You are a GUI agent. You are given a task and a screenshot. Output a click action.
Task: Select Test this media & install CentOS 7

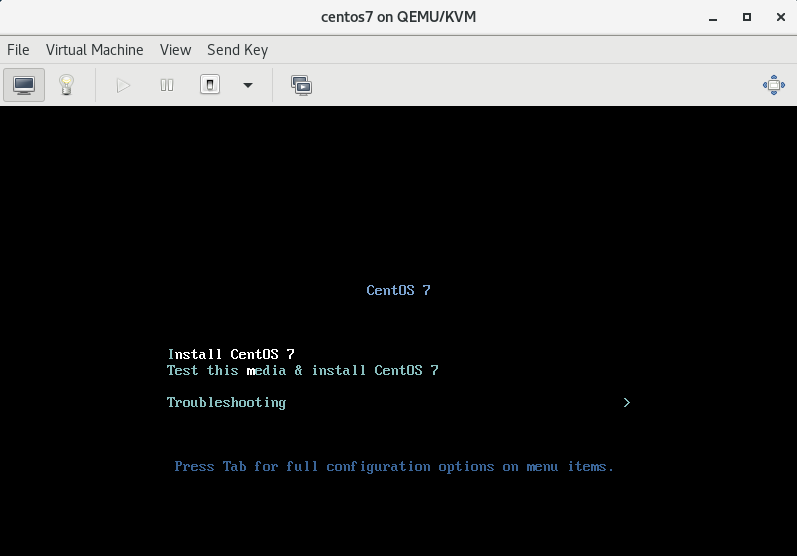[302, 370]
